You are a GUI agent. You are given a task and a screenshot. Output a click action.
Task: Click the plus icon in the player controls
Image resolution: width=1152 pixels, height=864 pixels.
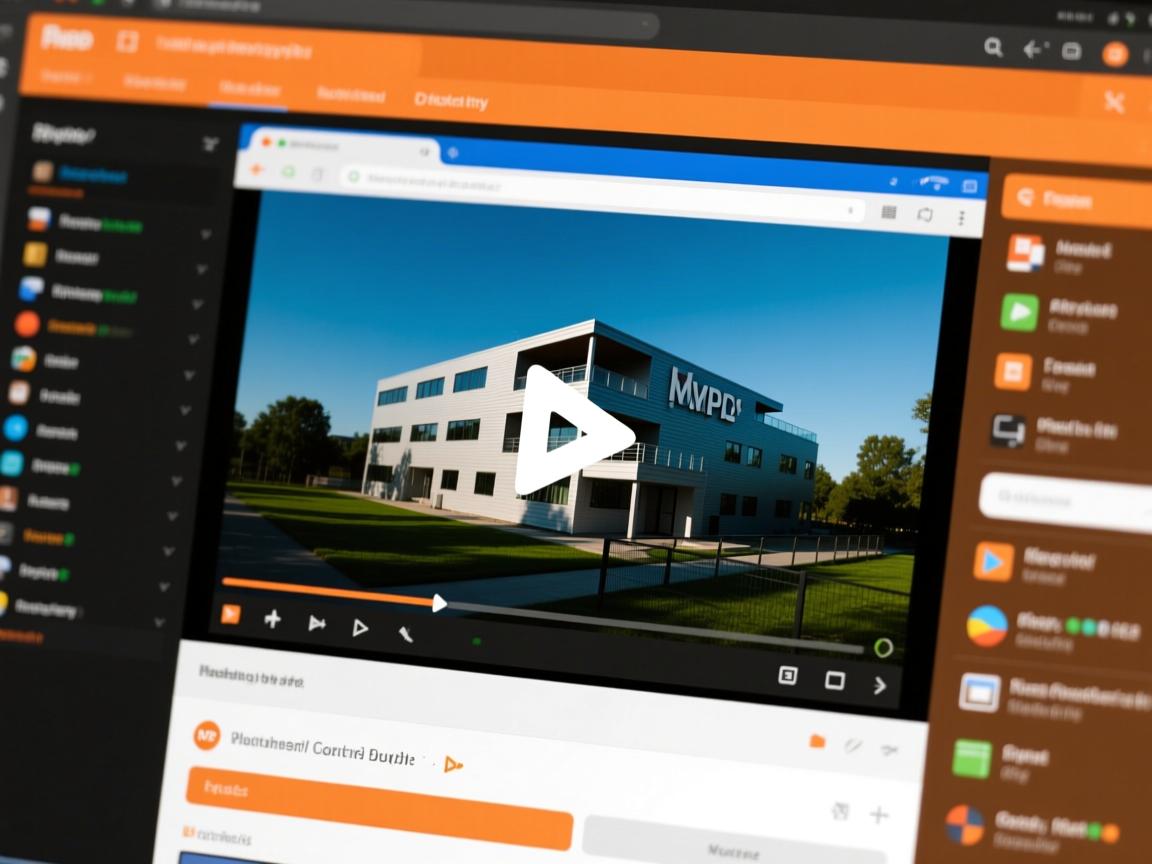pos(272,620)
